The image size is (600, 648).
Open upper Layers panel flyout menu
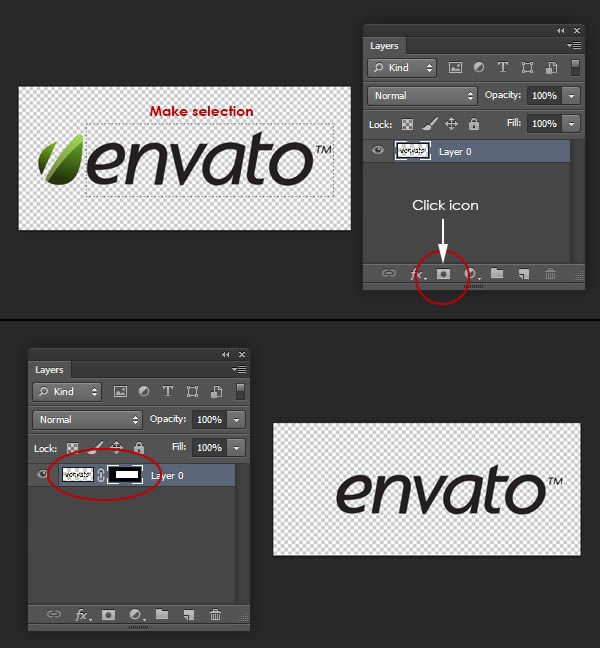click(574, 45)
